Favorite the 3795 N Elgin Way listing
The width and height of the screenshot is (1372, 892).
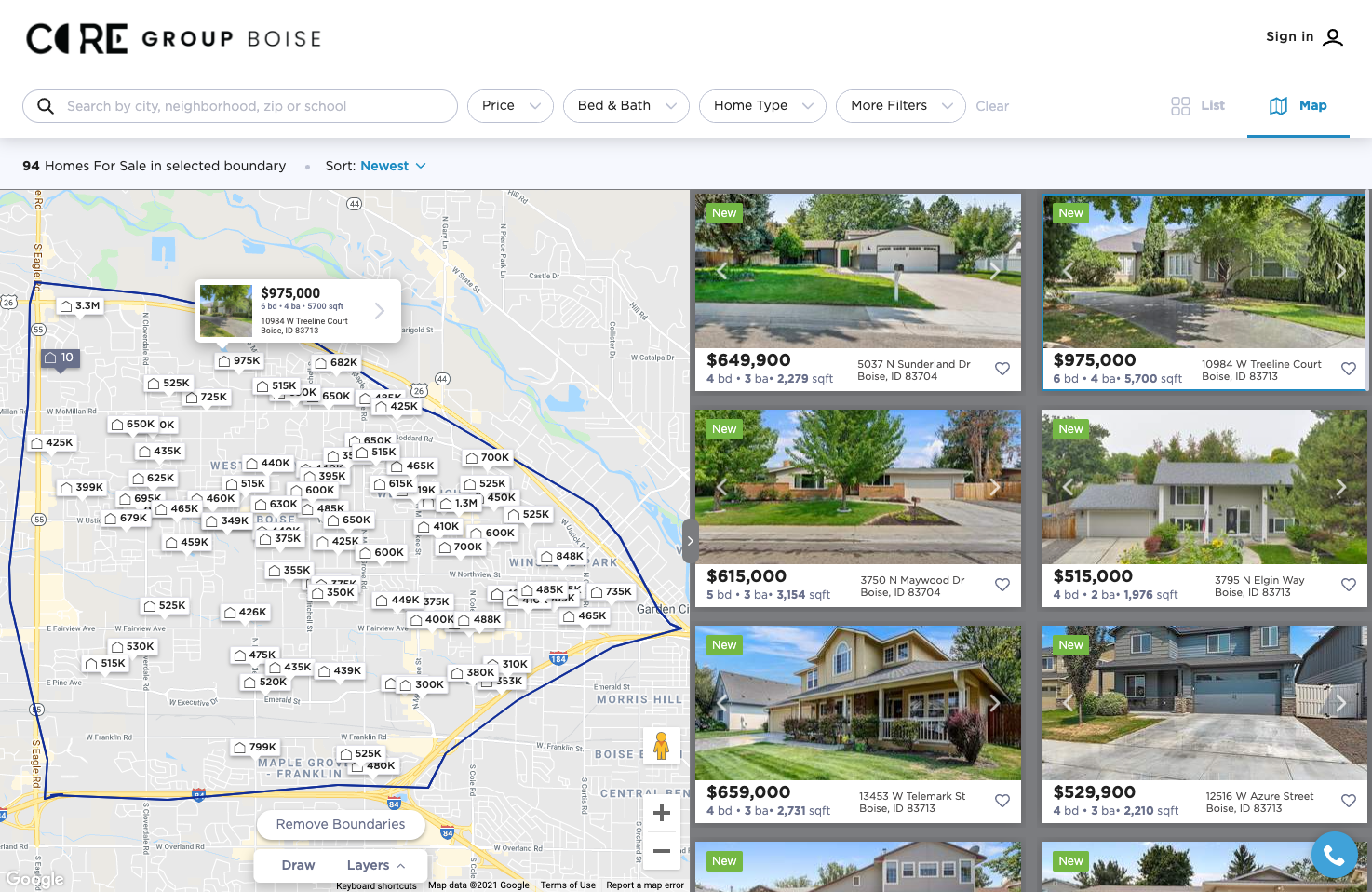tap(1348, 585)
